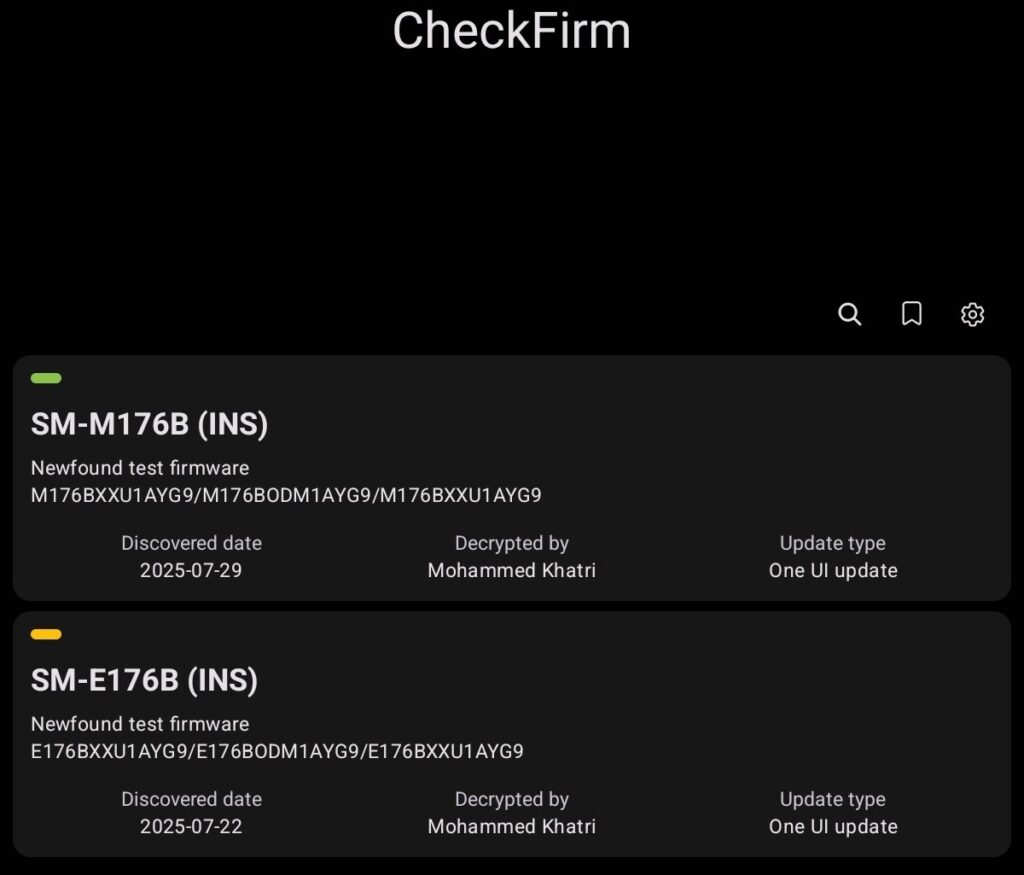Tap the green status indicator on SM-M176B
The width and height of the screenshot is (1024, 875).
(46, 378)
